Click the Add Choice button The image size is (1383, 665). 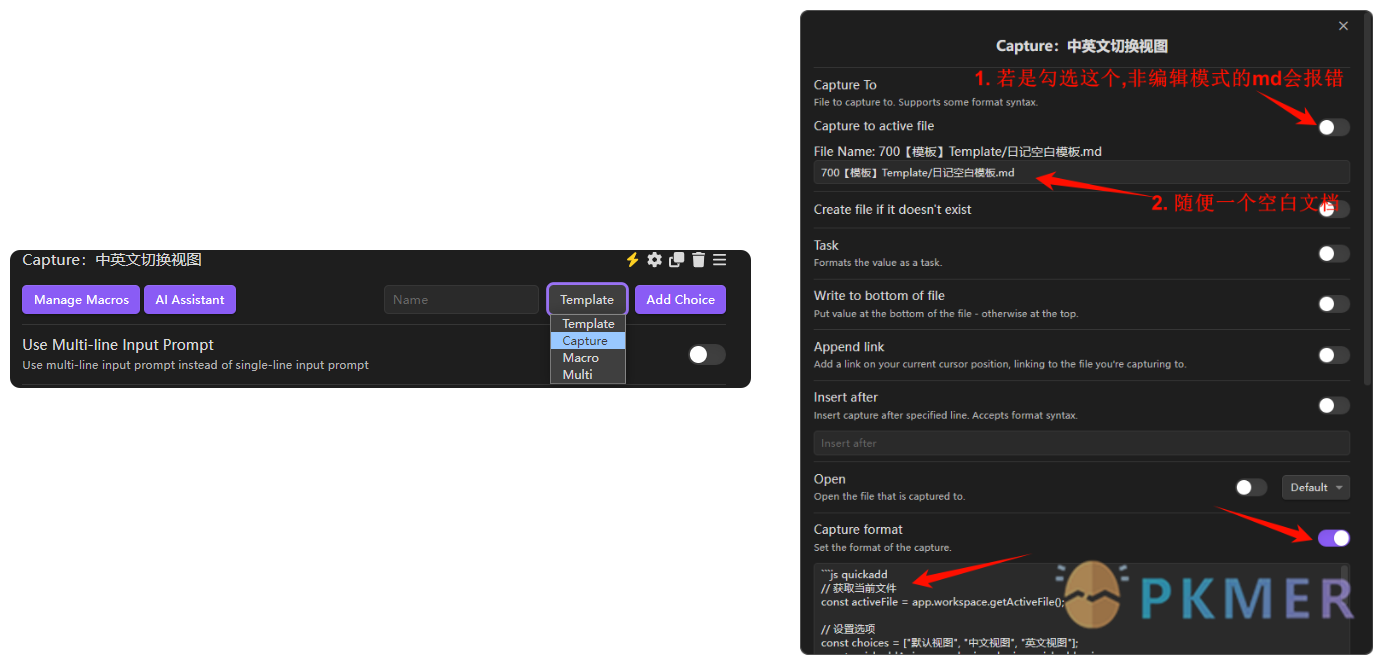coord(680,300)
